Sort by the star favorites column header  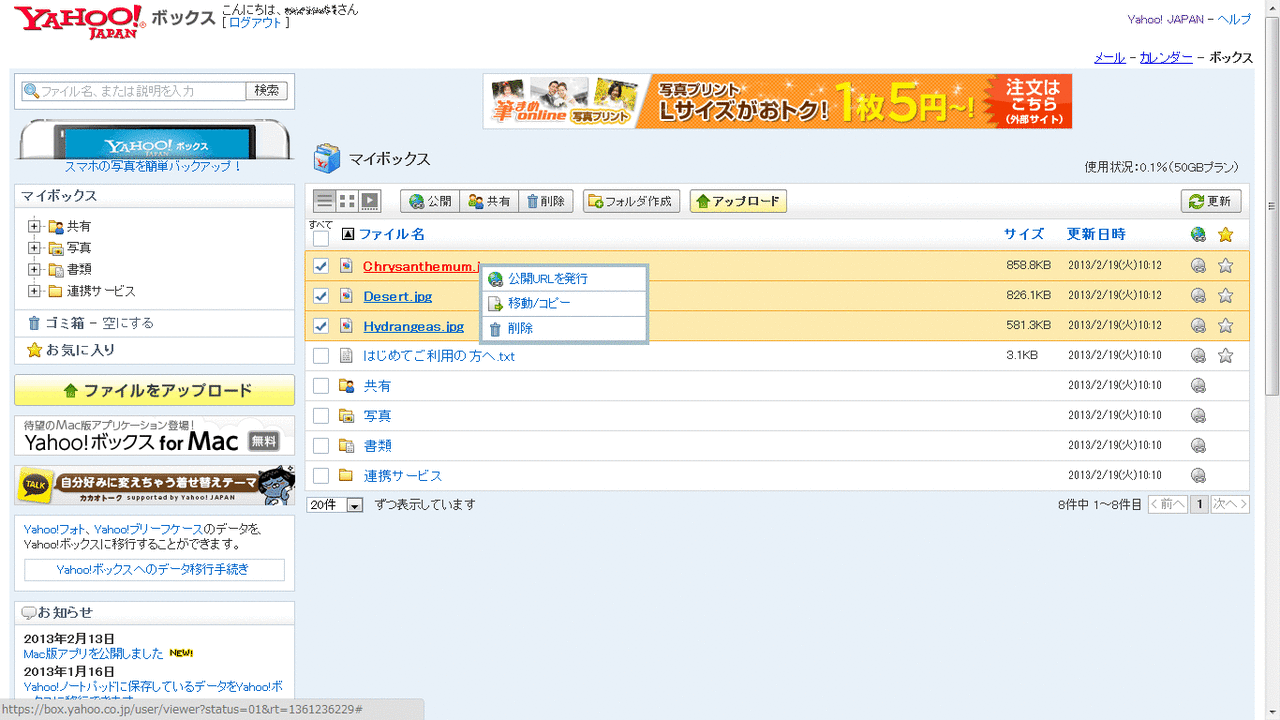pos(1226,235)
